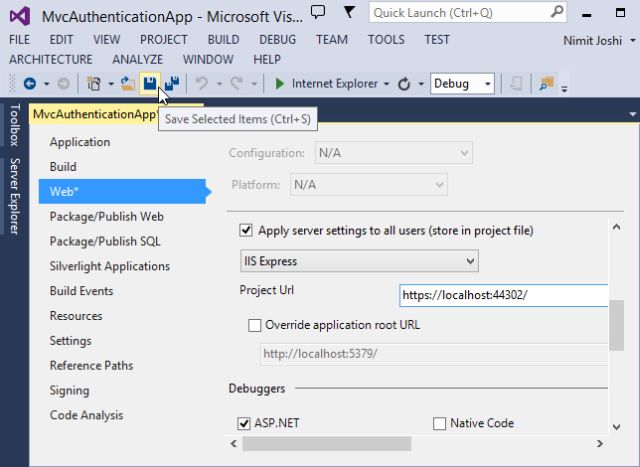The image size is (640, 467).
Task: Click the Find in Files toolbar icon
Action: tap(547, 84)
